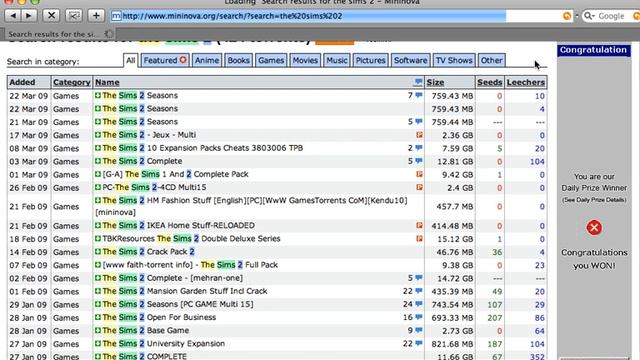Click the red X icon in Congratulation ad
Image resolution: width=640 pixels, height=360 pixels.
594,227
